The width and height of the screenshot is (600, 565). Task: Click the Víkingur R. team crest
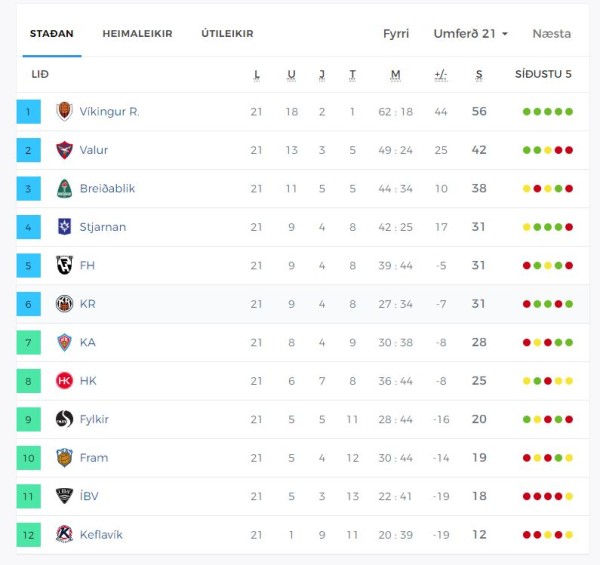tap(64, 111)
